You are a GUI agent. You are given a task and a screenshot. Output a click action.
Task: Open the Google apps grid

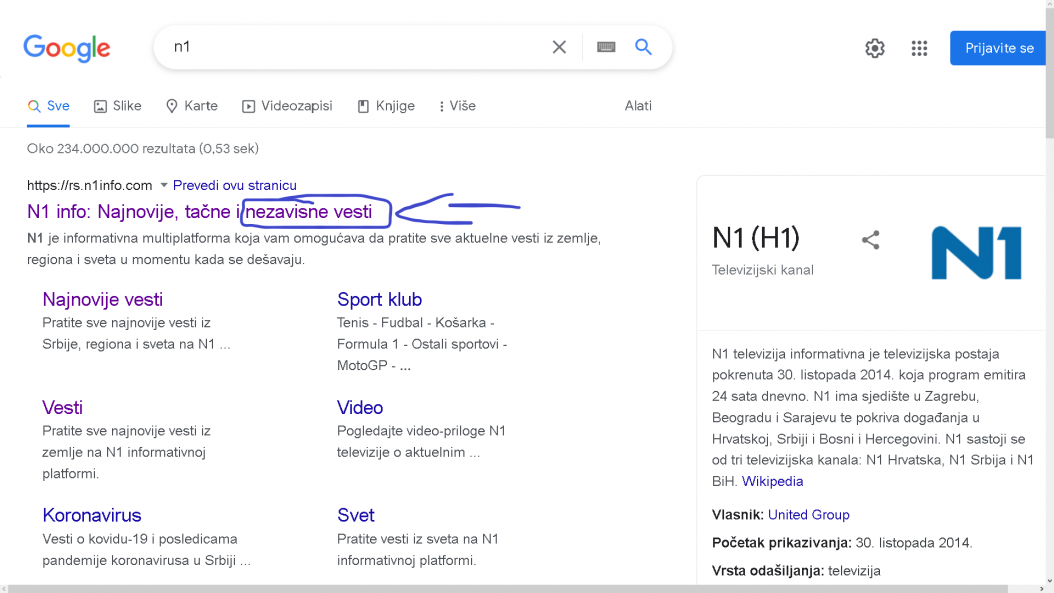919,48
